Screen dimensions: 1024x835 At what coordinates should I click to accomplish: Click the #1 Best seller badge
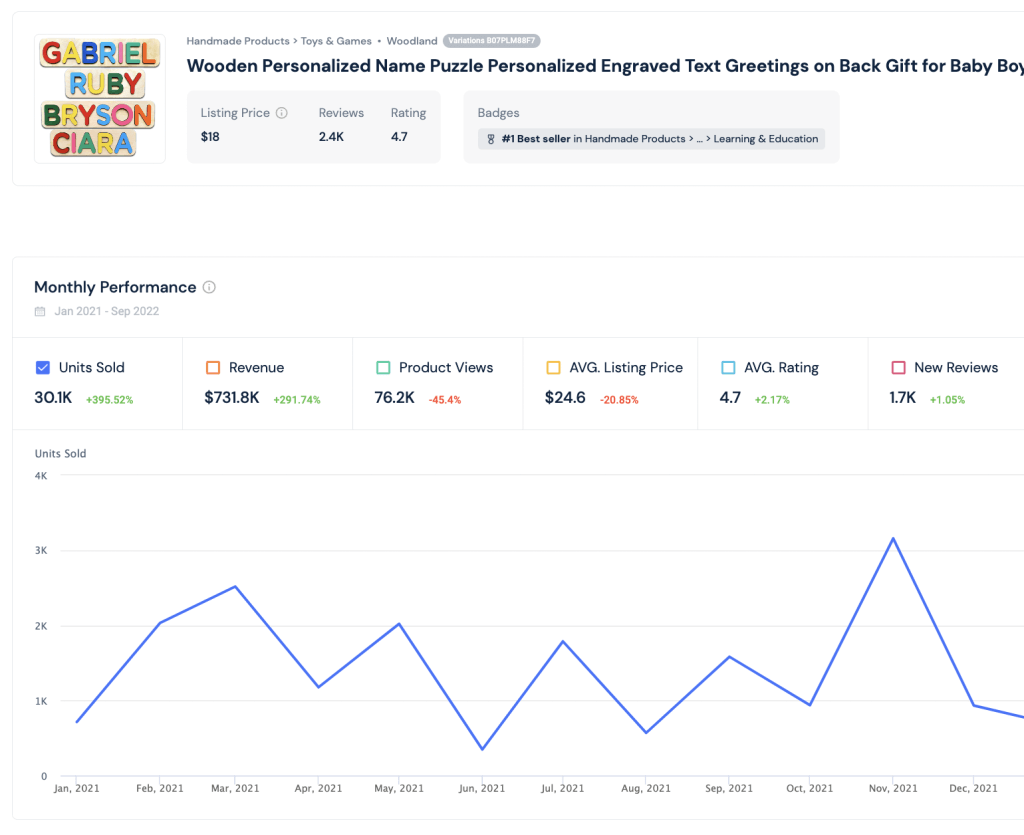(x=651, y=139)
